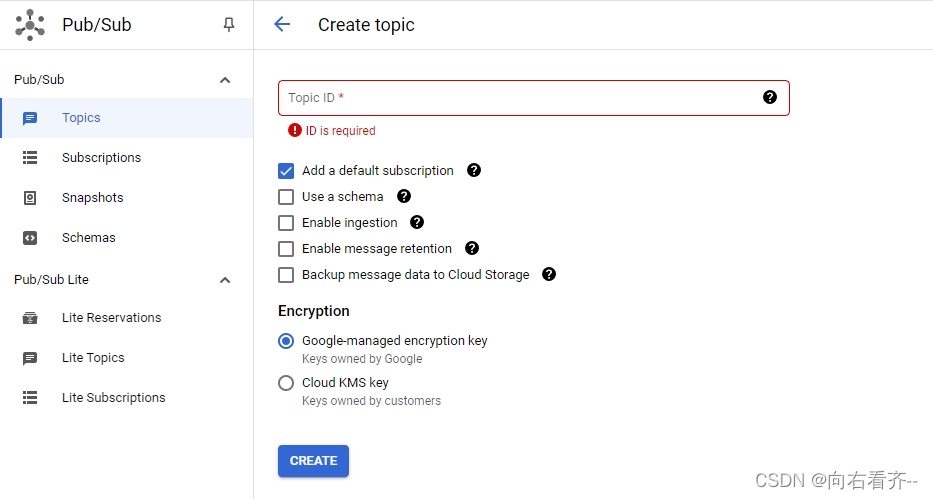
Task: Go back using the left arrow
Action: tap(282, 24)
